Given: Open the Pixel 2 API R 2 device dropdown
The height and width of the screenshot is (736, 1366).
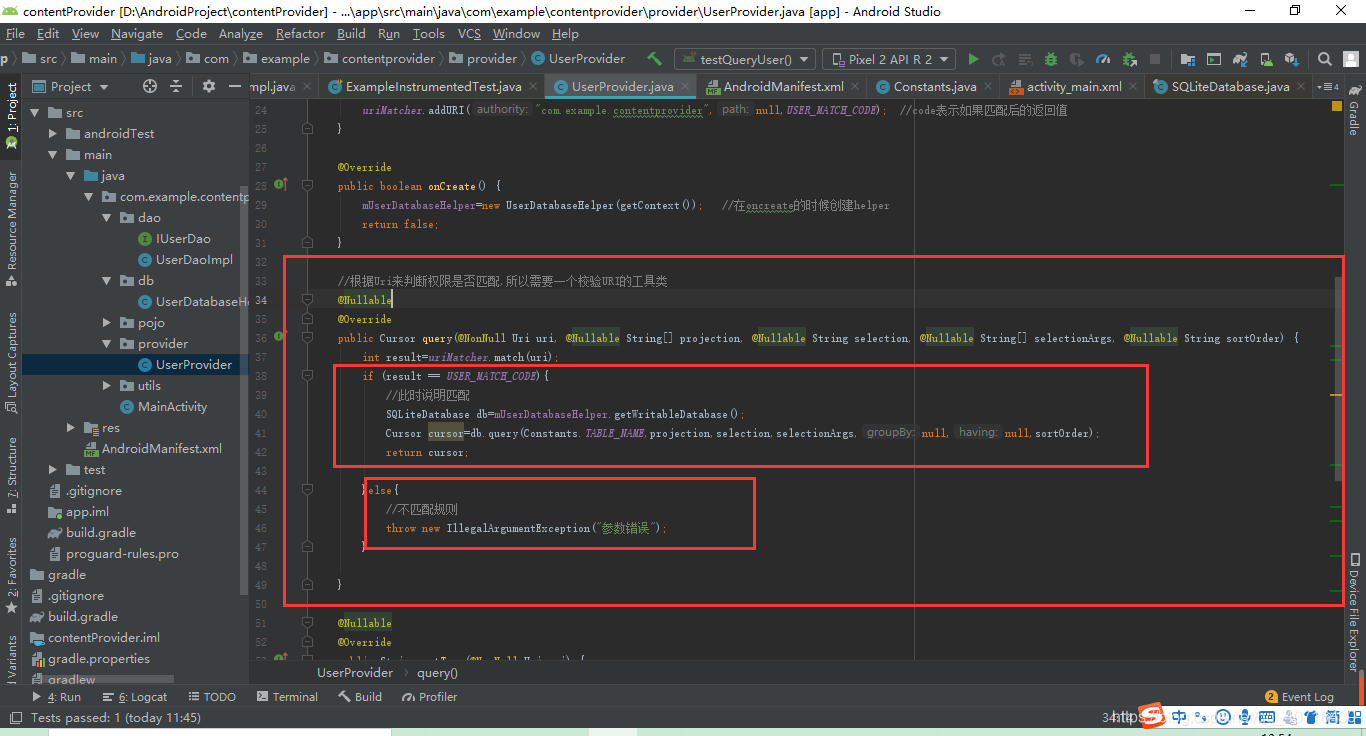Looking at the screenshot, I should pyautogui.click(x=889, y=59).
